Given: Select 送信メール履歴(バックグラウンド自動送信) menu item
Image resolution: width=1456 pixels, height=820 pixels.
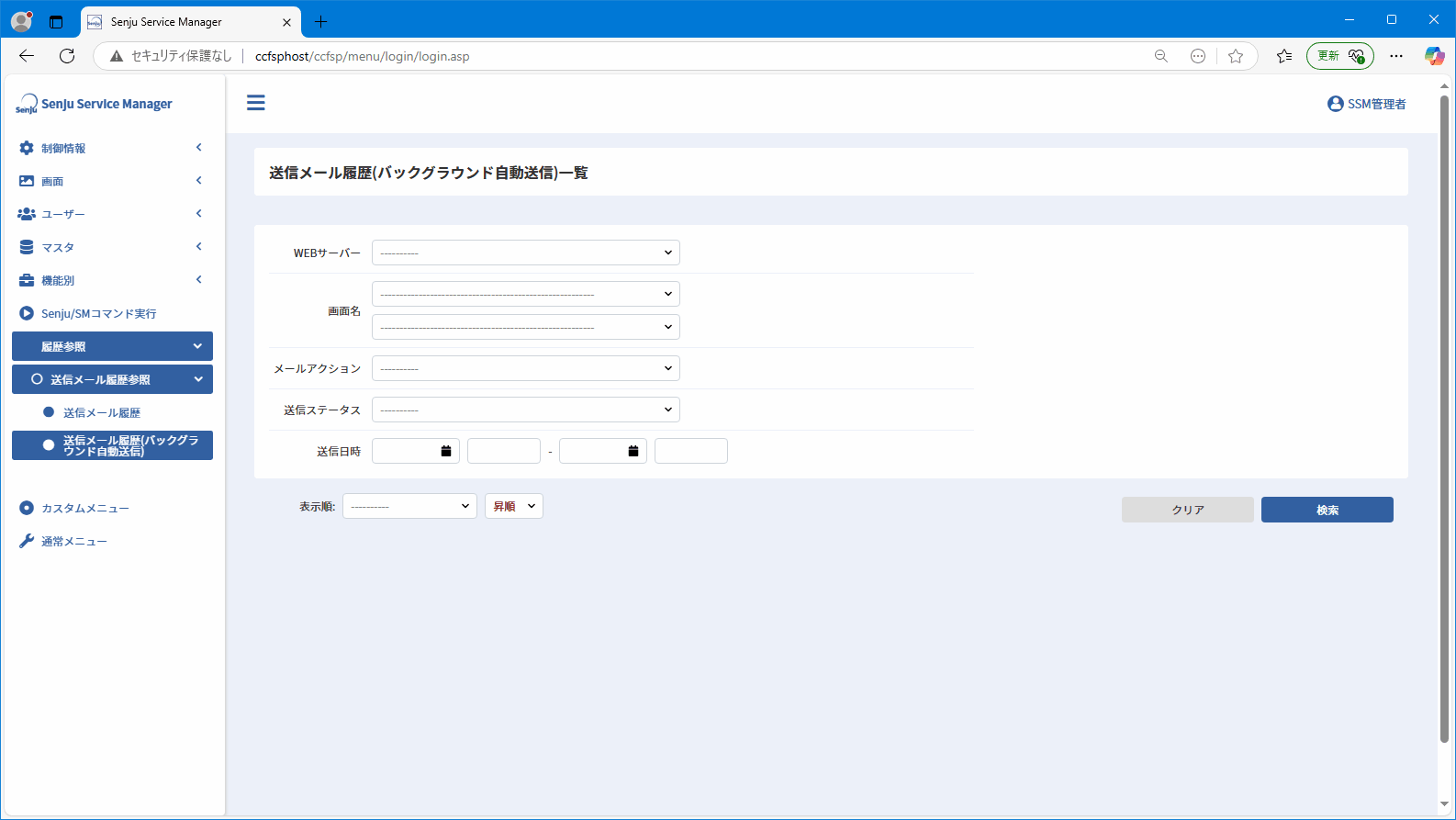Looking at the screenshot, I should click(x=112, y=445).
